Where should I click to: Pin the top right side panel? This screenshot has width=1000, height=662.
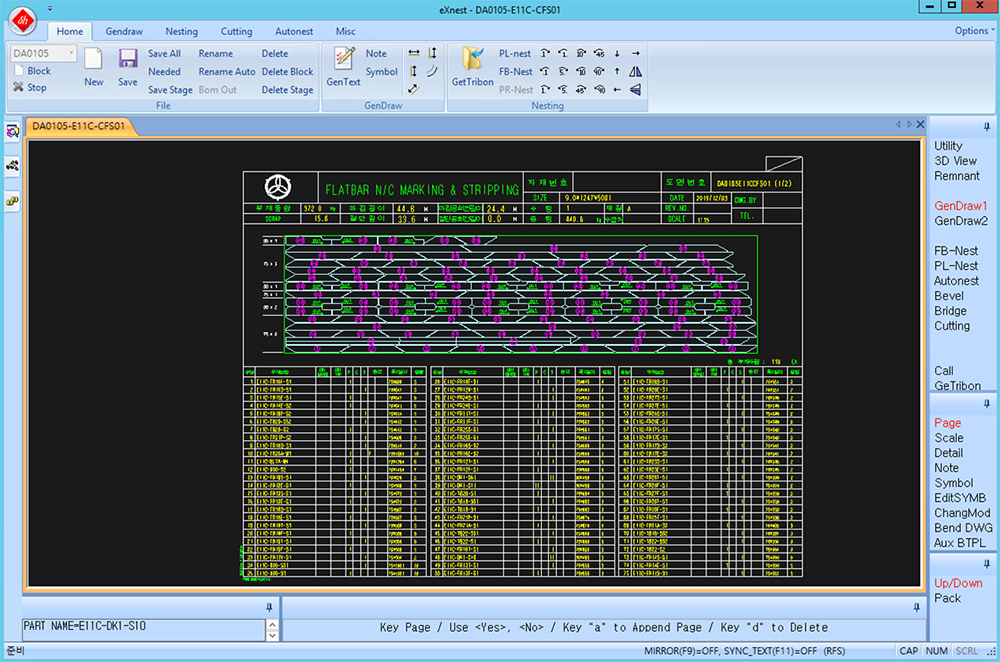tap(987, 124)
